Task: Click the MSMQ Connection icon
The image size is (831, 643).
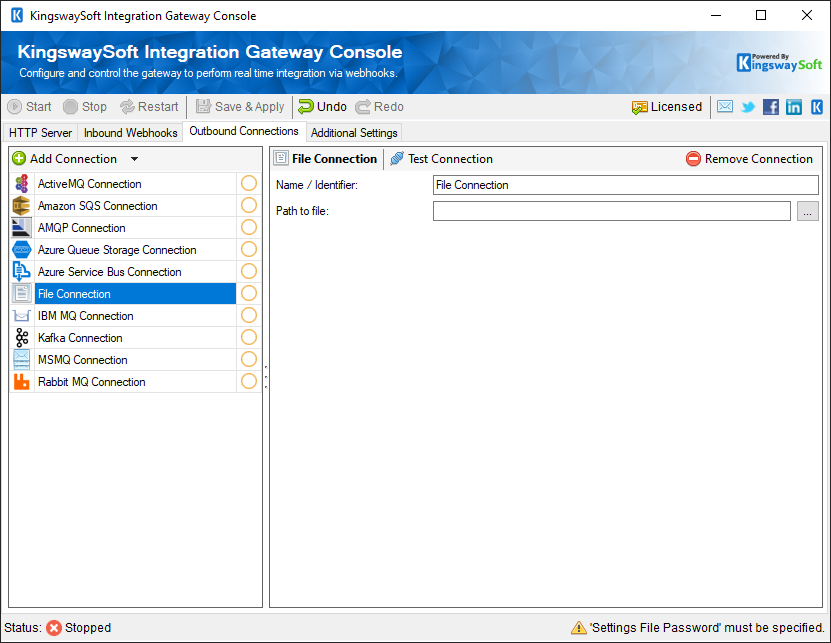Action: pos(21,360)
